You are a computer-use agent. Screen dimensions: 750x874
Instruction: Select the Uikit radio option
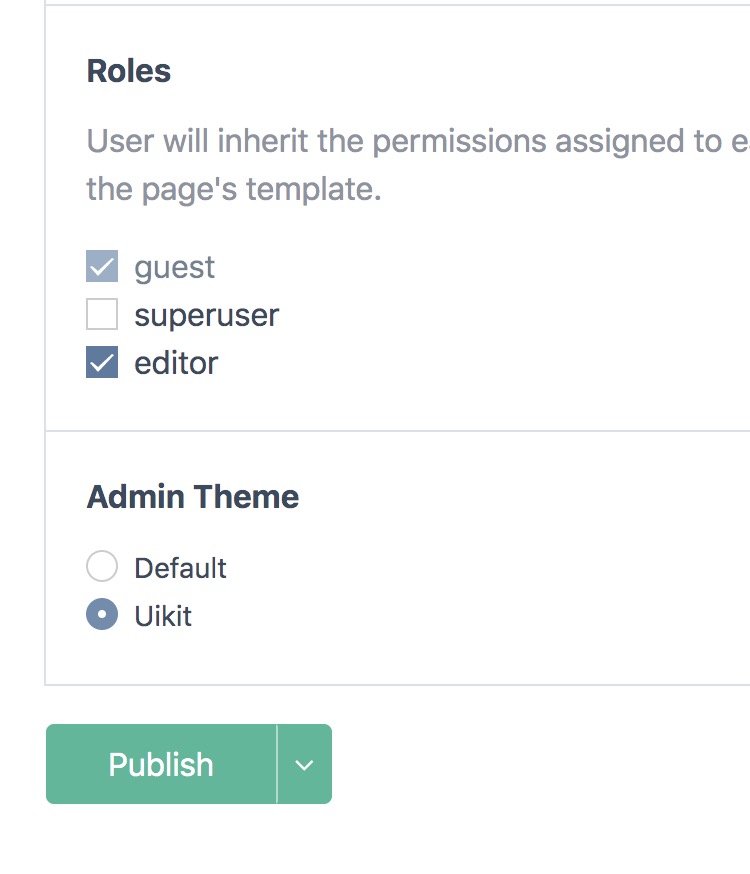tap(102, 615)
